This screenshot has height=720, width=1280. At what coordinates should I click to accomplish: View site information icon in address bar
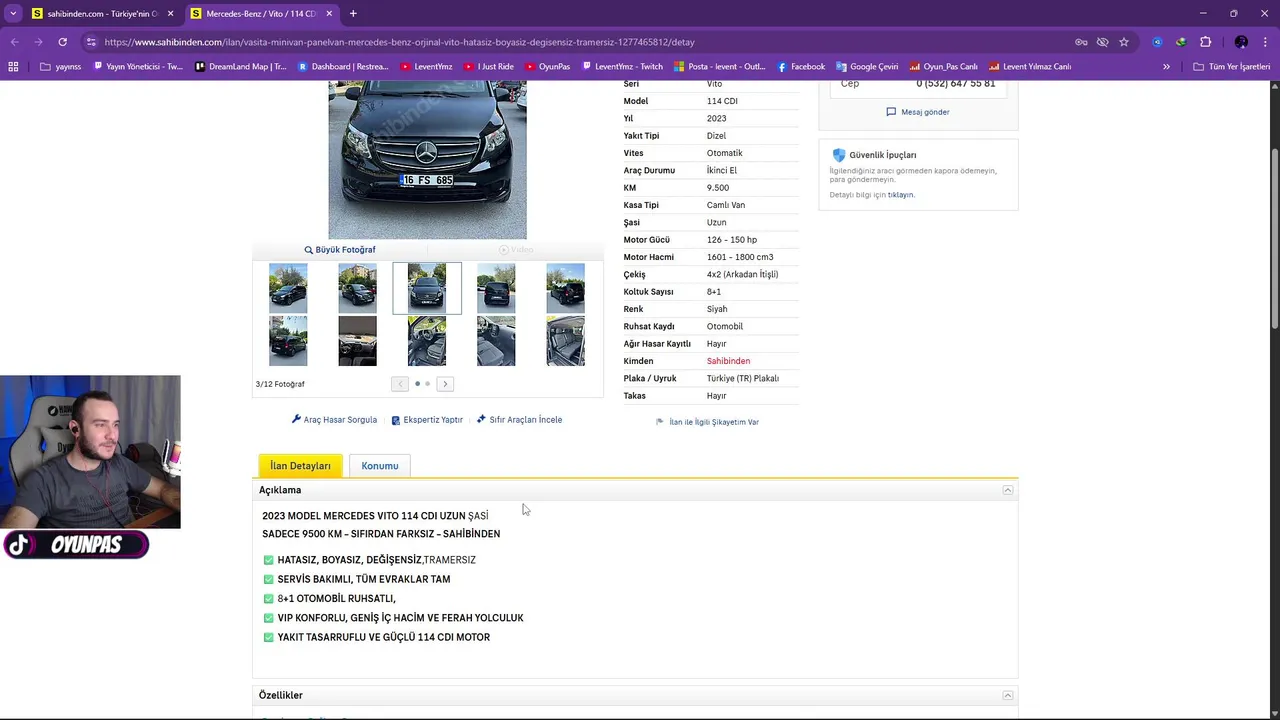tap(91, 42)
